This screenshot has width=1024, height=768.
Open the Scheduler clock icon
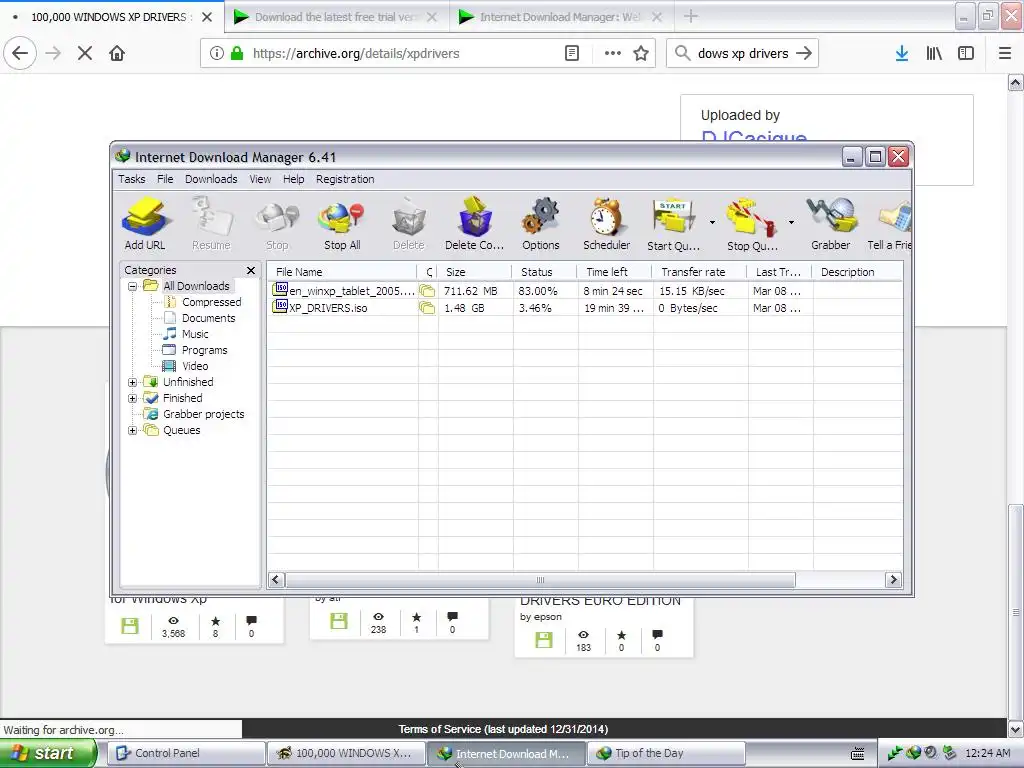pos(607,224)
